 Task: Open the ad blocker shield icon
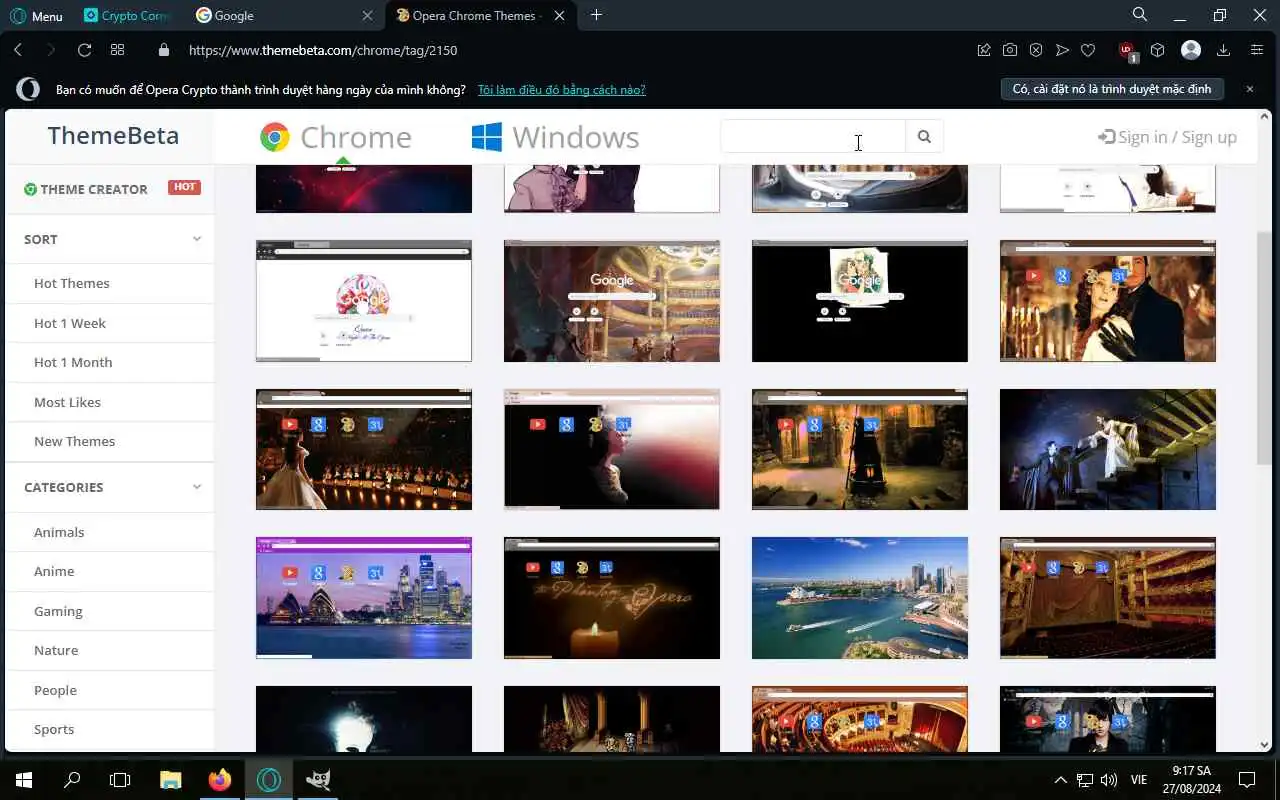click(1036, 50)
